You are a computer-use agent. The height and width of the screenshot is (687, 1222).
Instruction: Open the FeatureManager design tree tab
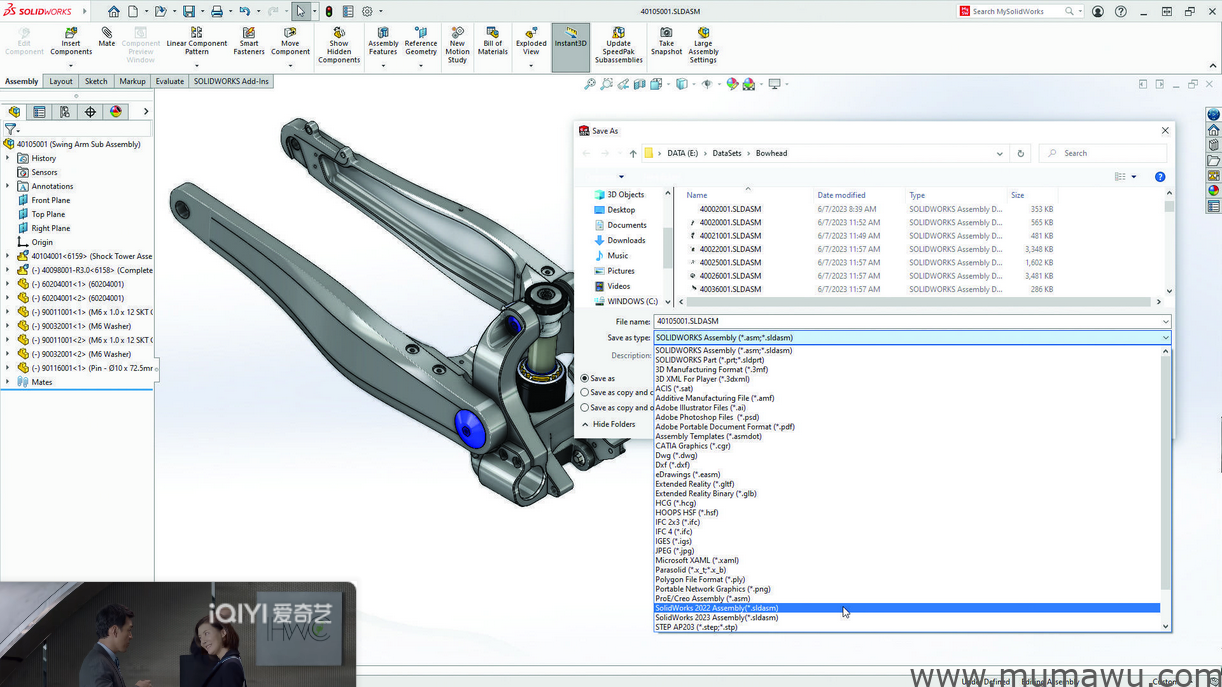pyautogui.click(x=14, y=112)
